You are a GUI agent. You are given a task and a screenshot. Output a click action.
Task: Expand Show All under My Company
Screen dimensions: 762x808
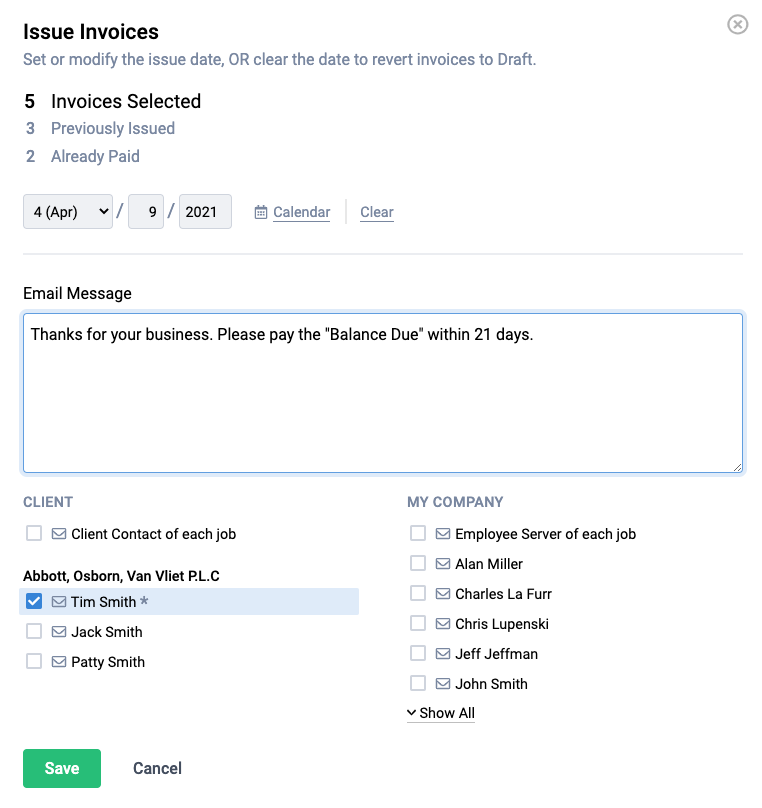tap(441, 712)
